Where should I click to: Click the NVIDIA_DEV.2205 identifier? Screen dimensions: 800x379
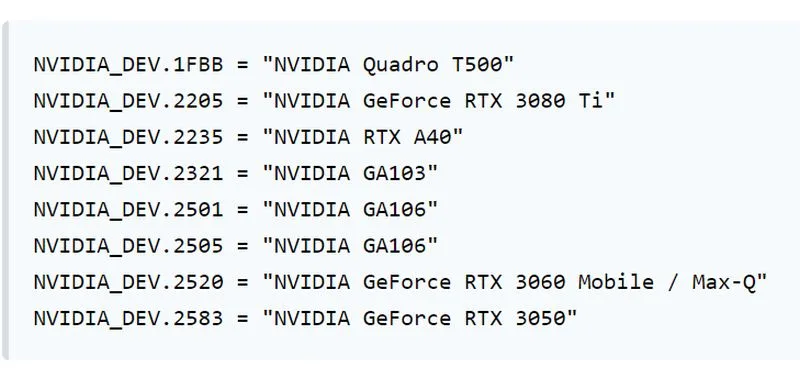129,102
